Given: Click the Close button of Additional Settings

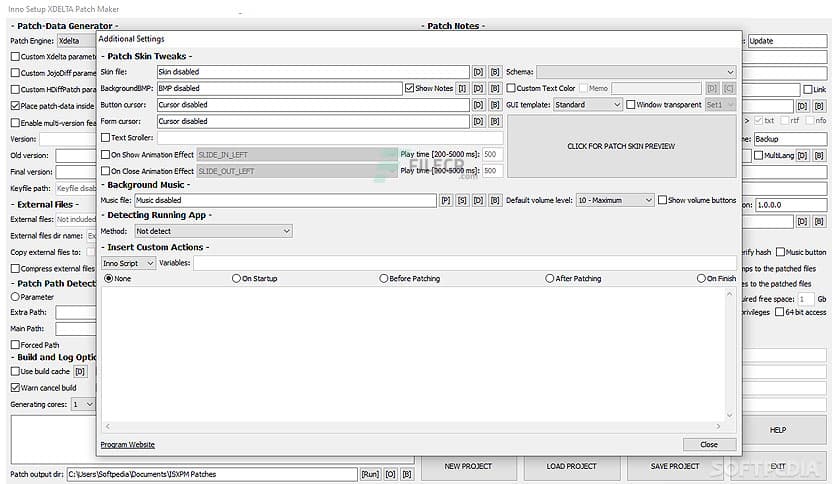Looking at the screenshot, I should coord(709,445).
